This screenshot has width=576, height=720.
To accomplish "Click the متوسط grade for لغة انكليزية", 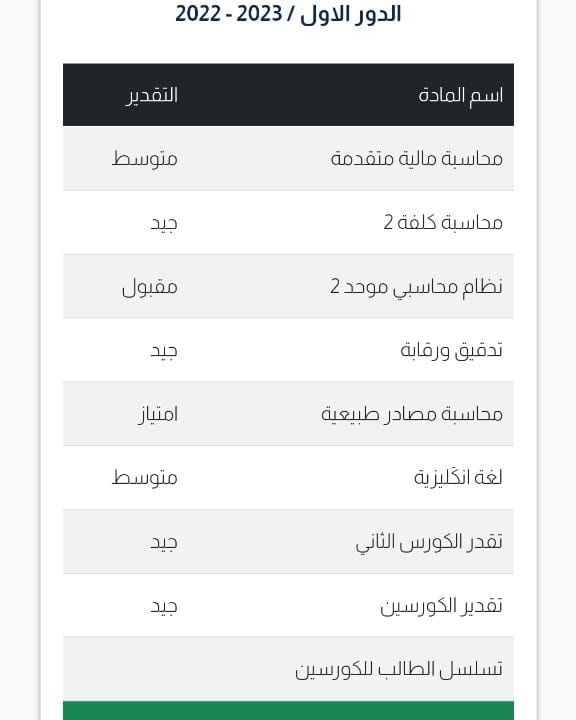I will click(x=145, y=478).
